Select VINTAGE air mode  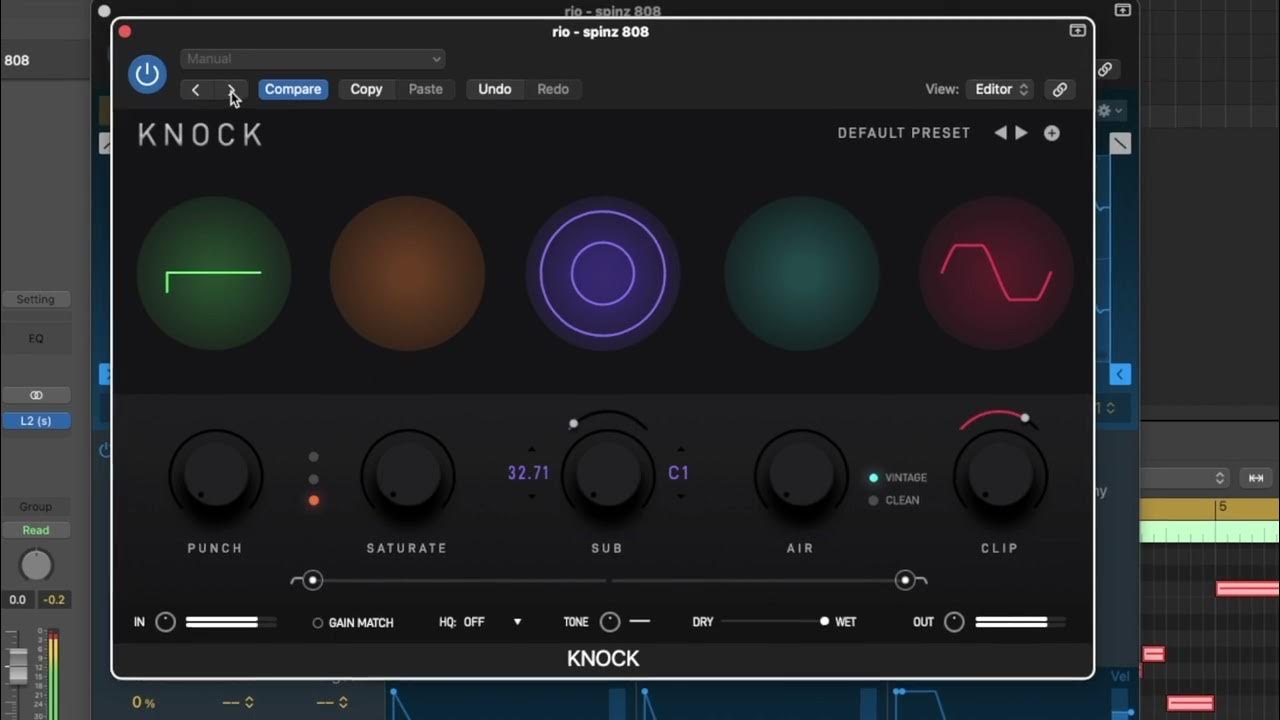click(x=898, y=478)
